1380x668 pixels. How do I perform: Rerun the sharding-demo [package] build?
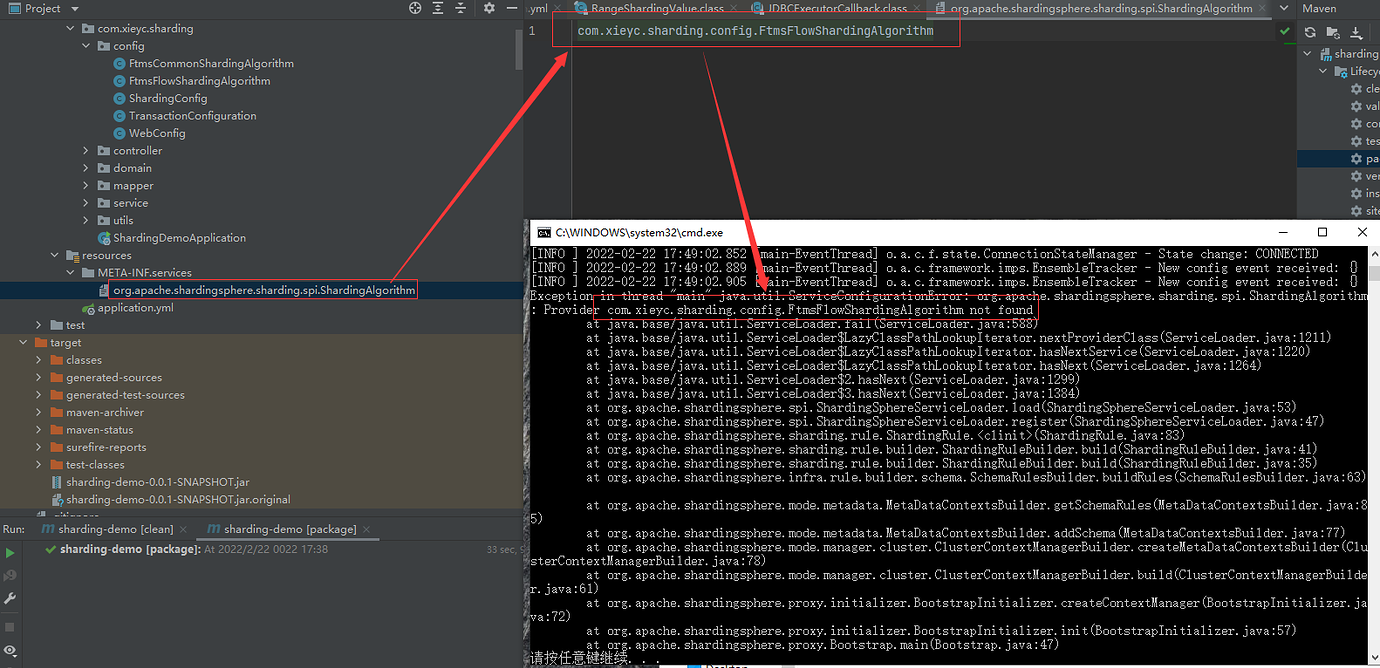pyautogui.click(x=10, y=553)
